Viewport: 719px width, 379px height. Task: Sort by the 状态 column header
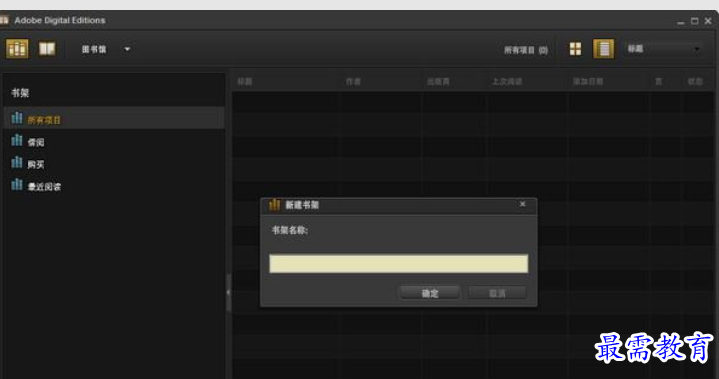(695, 82)
